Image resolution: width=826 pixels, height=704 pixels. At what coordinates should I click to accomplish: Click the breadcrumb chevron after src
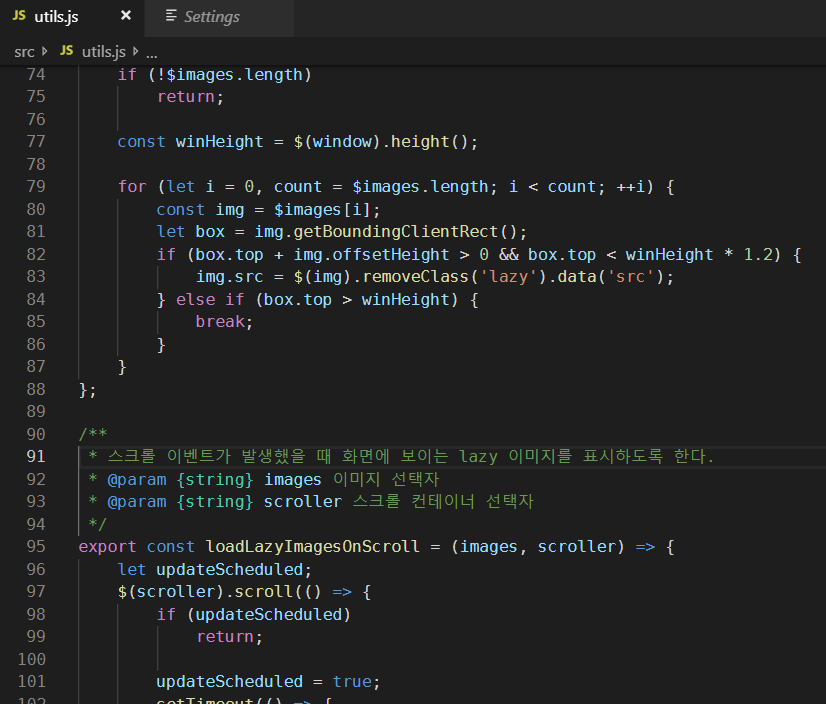coord(46,51)
